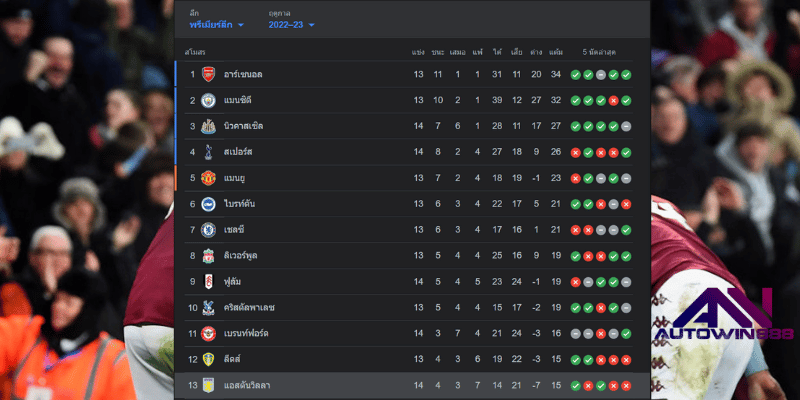Click the dropdown arrow beside 2022–23
Viewport: 800px width, 400px height.
pyautogui.click(x=311, y=25)
